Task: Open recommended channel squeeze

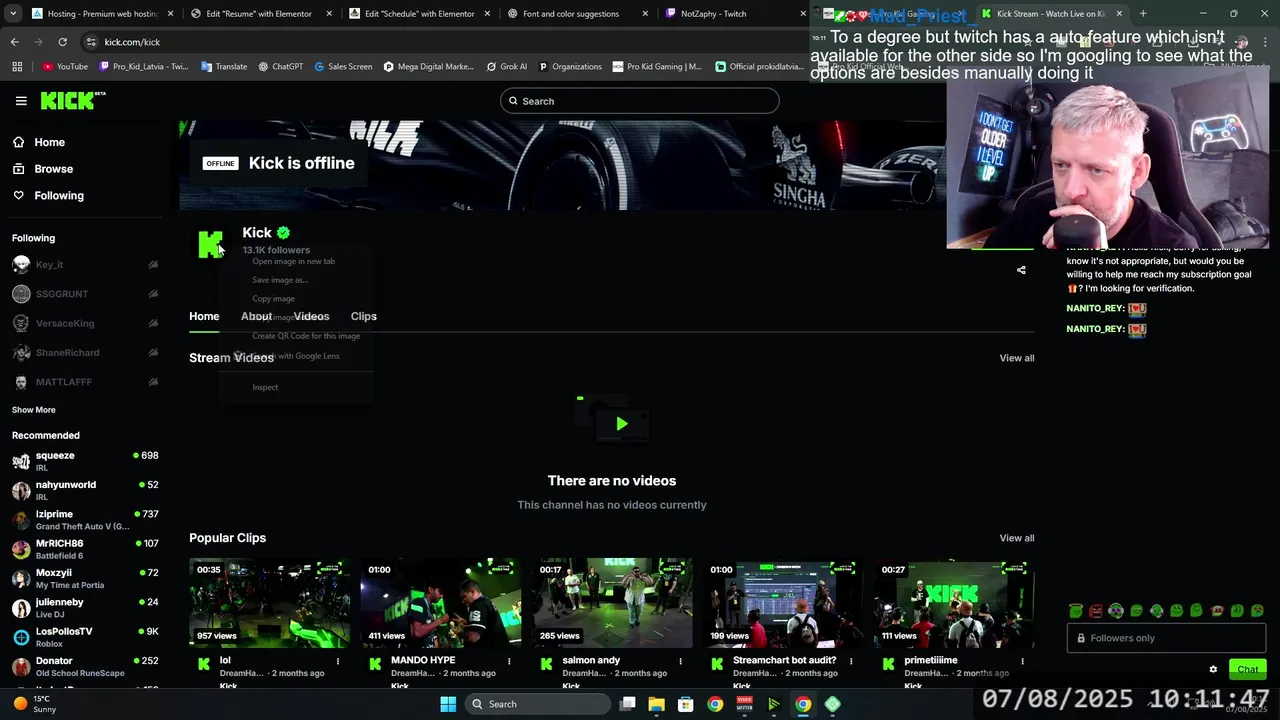Action: 85,461
